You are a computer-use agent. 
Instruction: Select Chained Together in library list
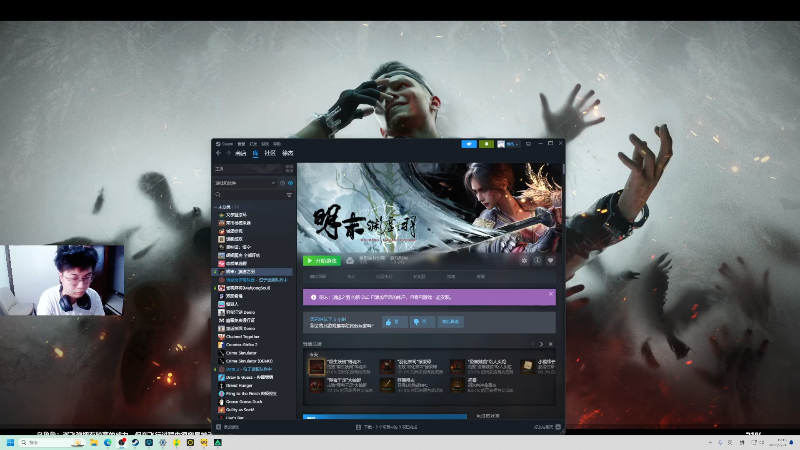click(243, 337)
